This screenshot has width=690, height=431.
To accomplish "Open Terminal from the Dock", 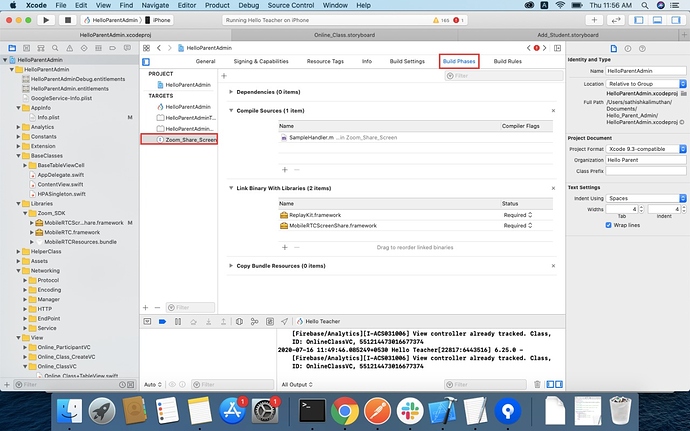I will [312, 410].
